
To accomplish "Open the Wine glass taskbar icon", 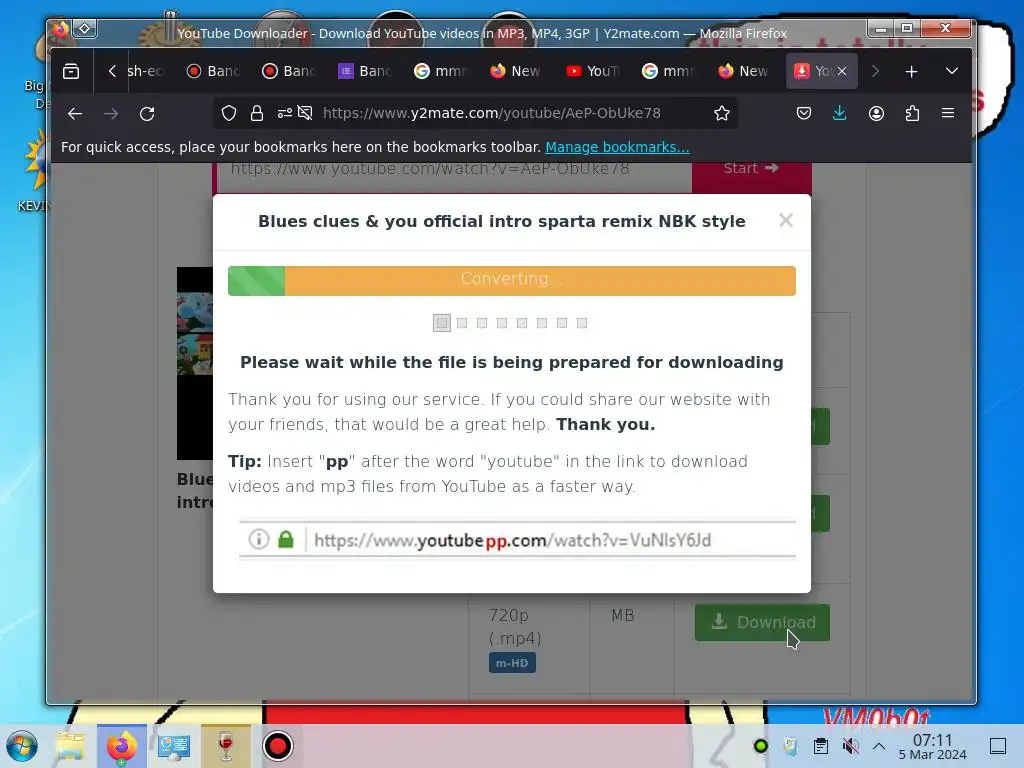I will click(x=226, y=746).
